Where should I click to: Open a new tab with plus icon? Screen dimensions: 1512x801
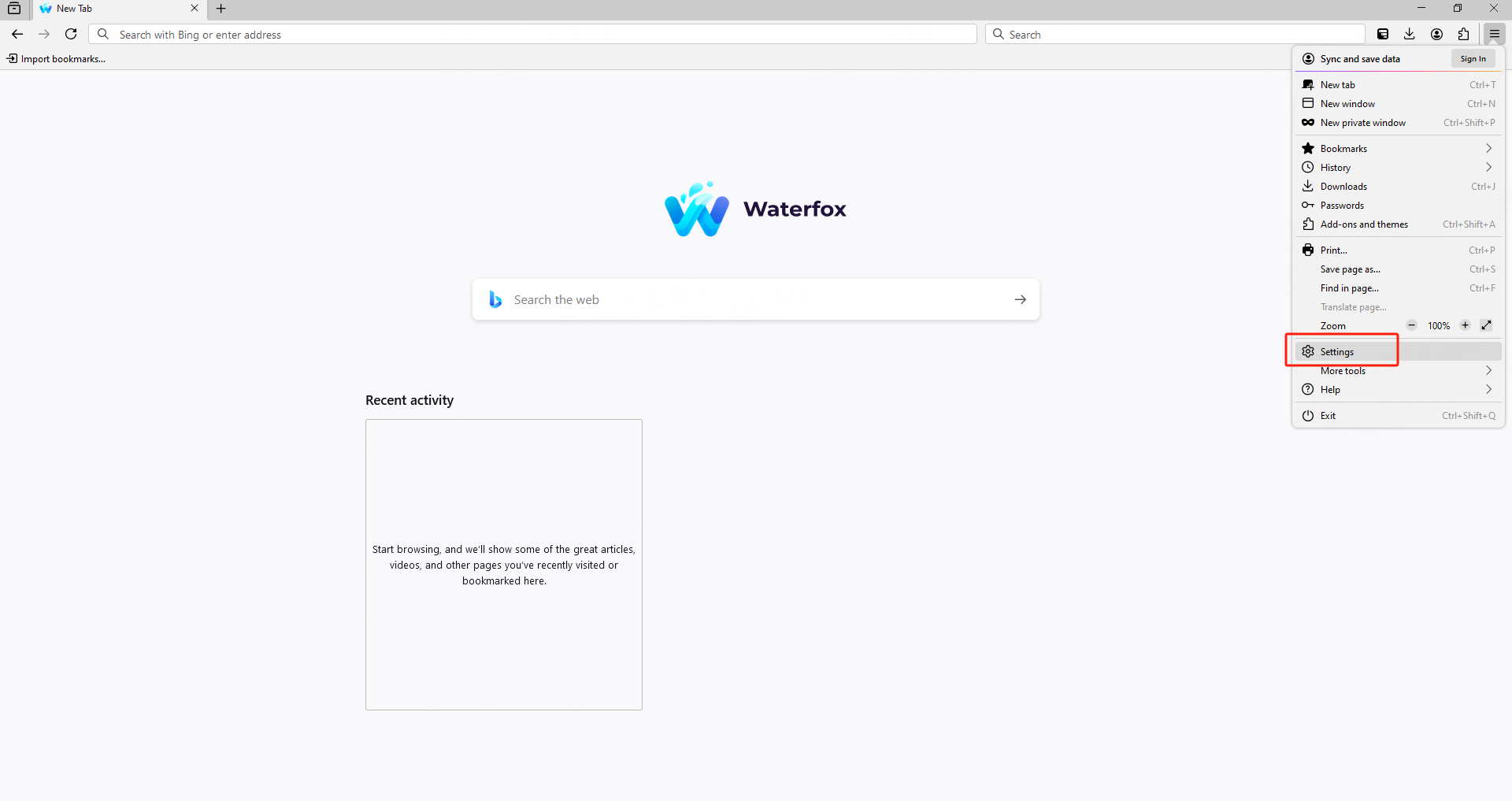[221, 9]
